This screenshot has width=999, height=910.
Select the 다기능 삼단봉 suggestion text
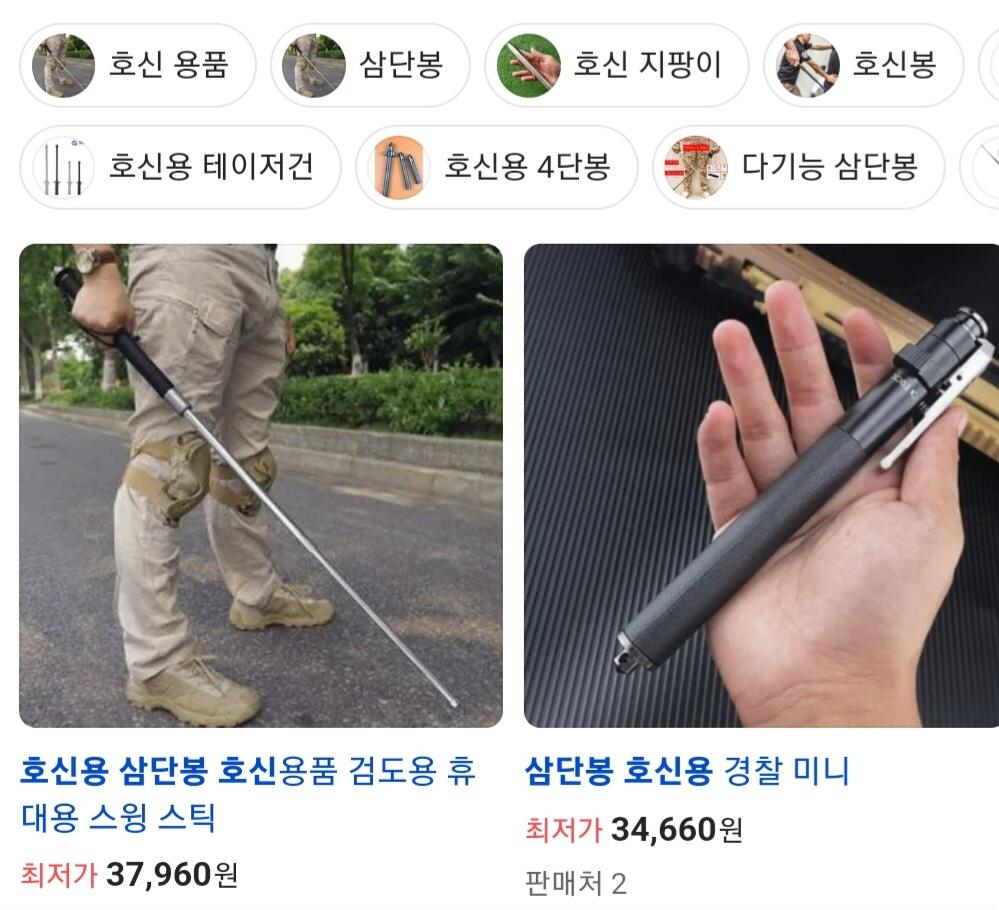(x=830, y=167)
